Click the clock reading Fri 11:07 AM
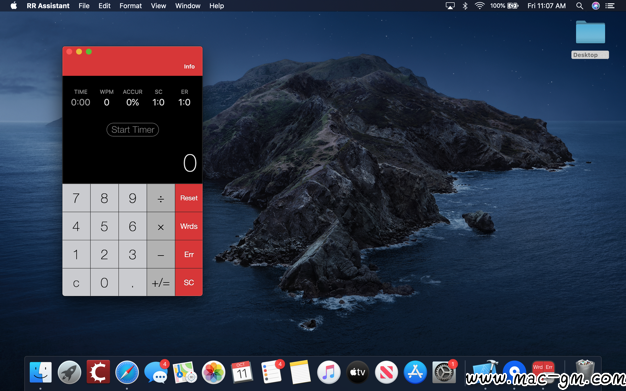Image resolution: width=626 pixels, height=391 pixels. [547, 6]
